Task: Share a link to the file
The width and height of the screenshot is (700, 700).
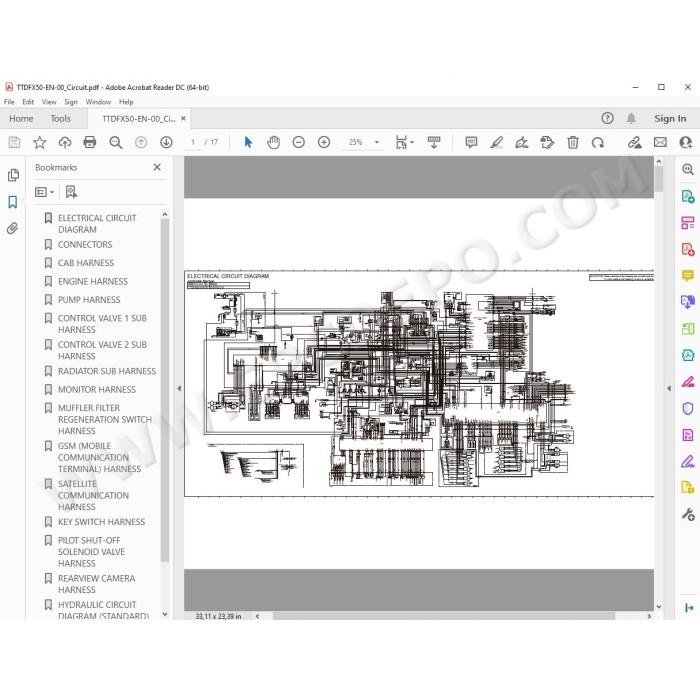Action: click(x=634, y=142)
